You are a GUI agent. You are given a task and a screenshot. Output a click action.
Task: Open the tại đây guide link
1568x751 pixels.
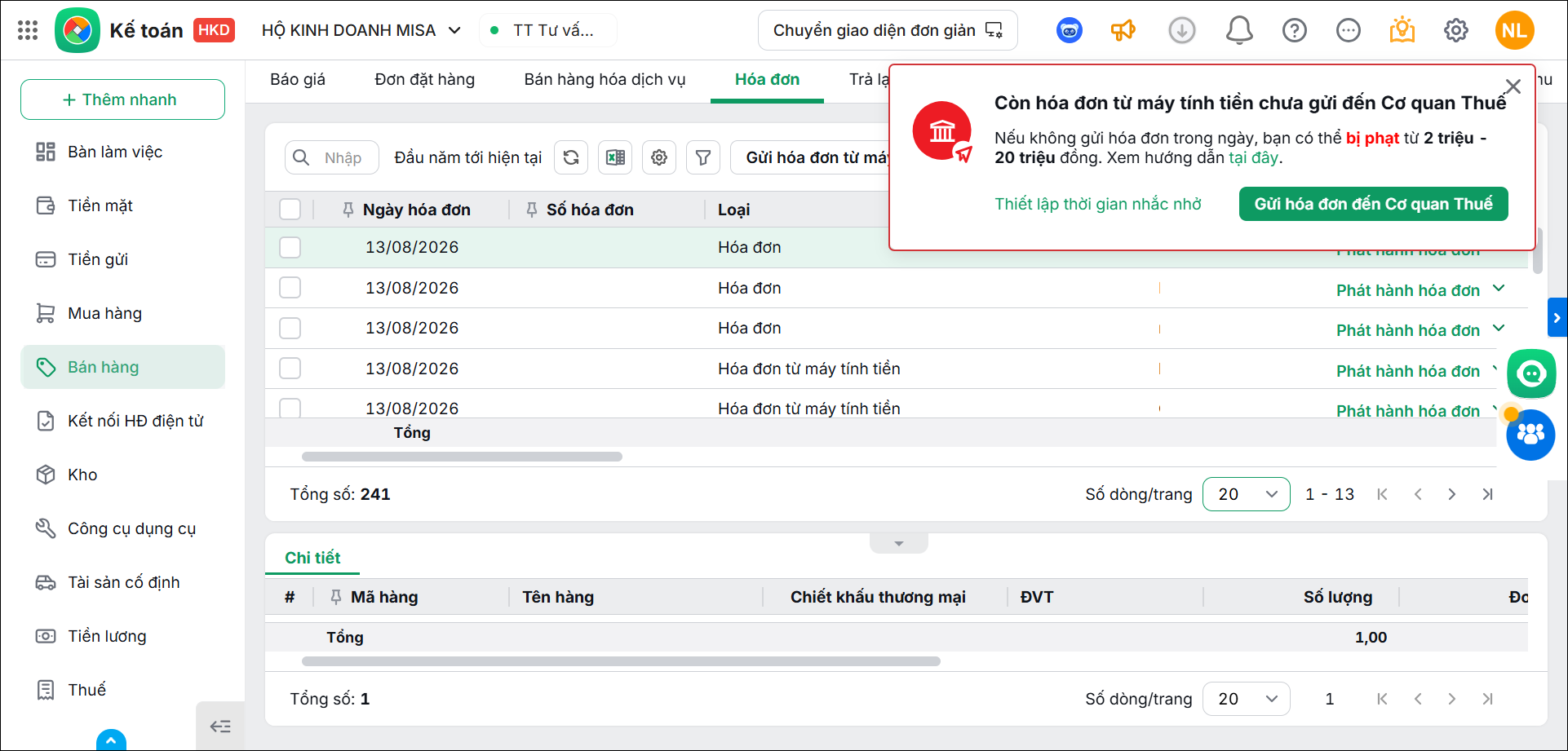tap(1253, 157)
